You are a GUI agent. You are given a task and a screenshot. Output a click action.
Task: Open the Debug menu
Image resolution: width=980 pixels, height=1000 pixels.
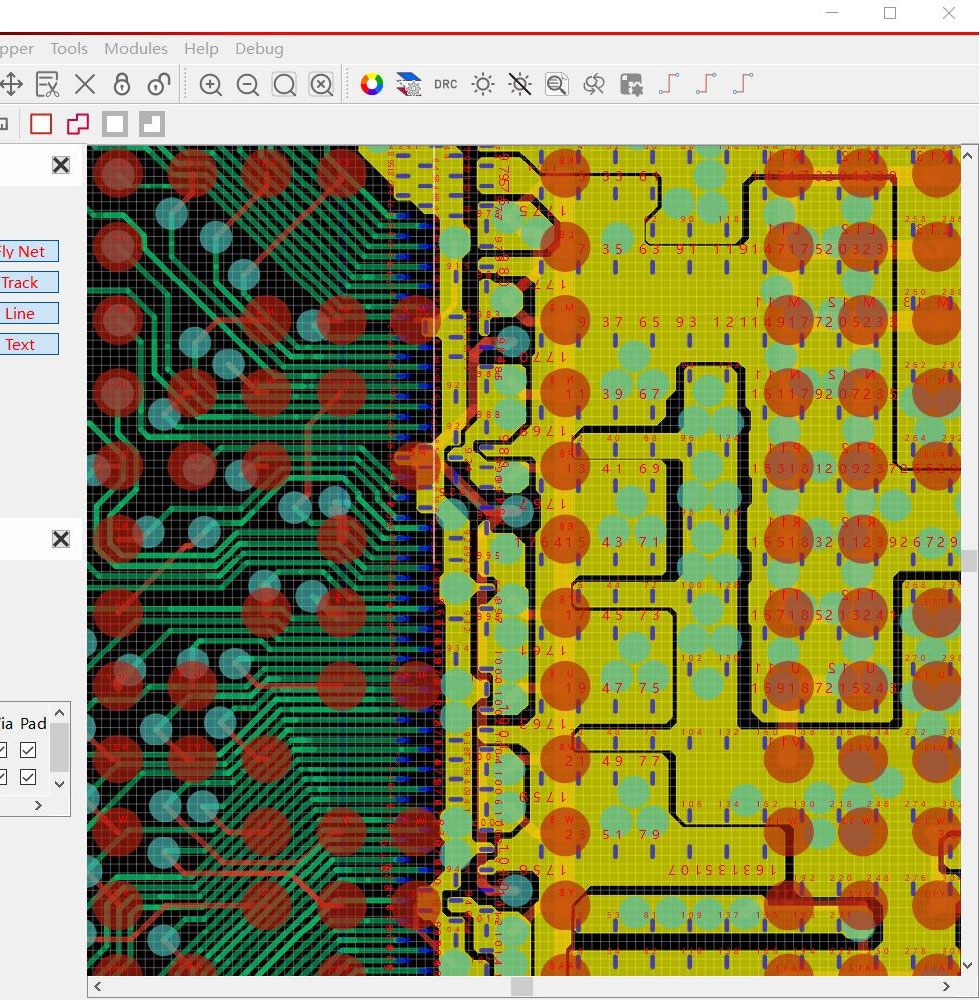[x=259, y=48]
